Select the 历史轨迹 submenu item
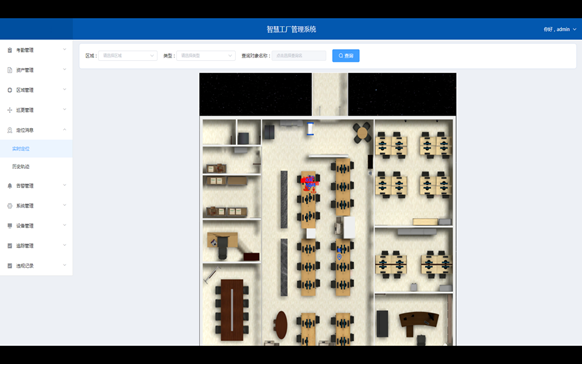Viewport: 583px width, 365px height. click(21, 167)
